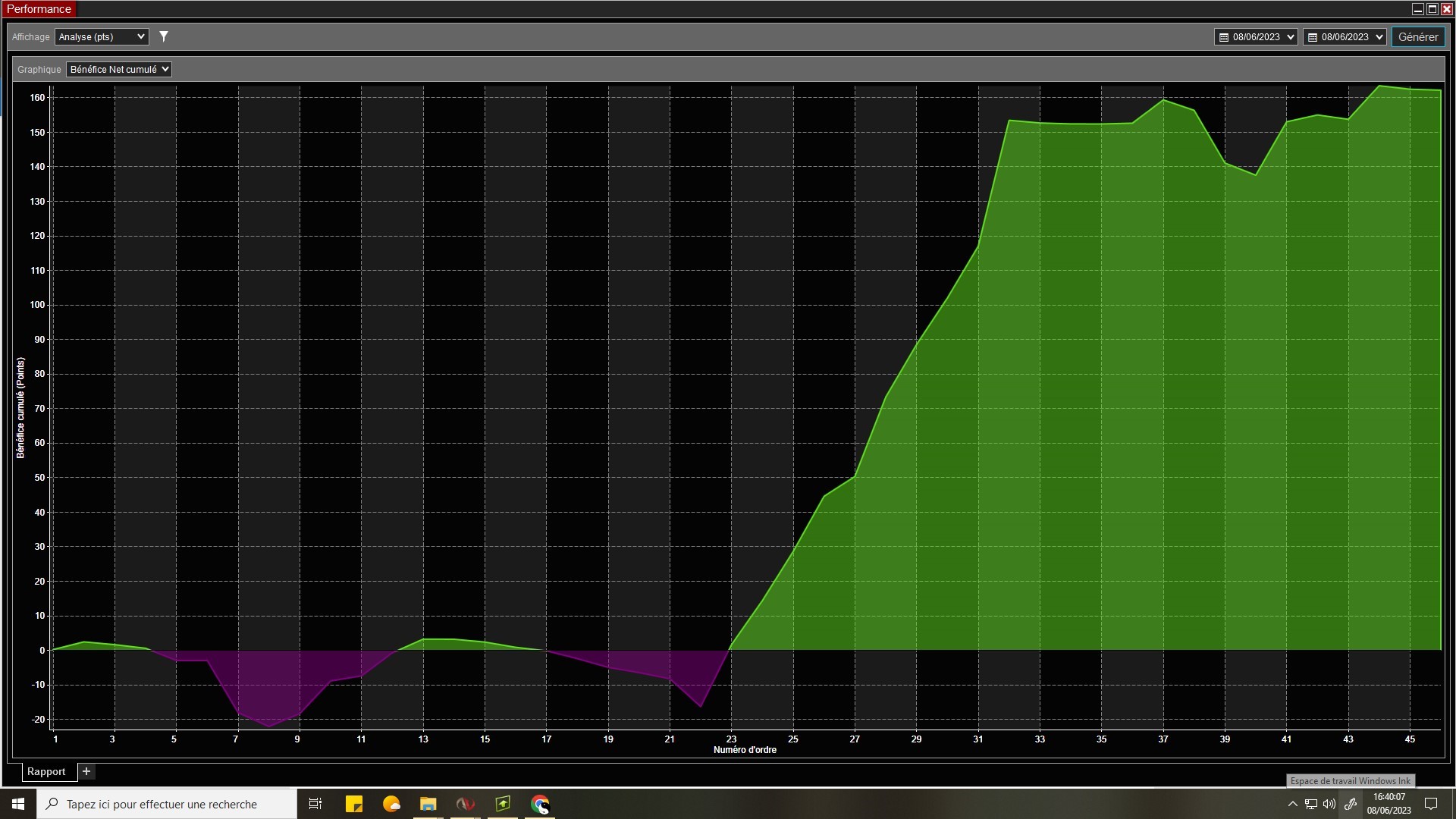
Task: Click the taskbar clock and date
Action: click(x=1389, y=804)
